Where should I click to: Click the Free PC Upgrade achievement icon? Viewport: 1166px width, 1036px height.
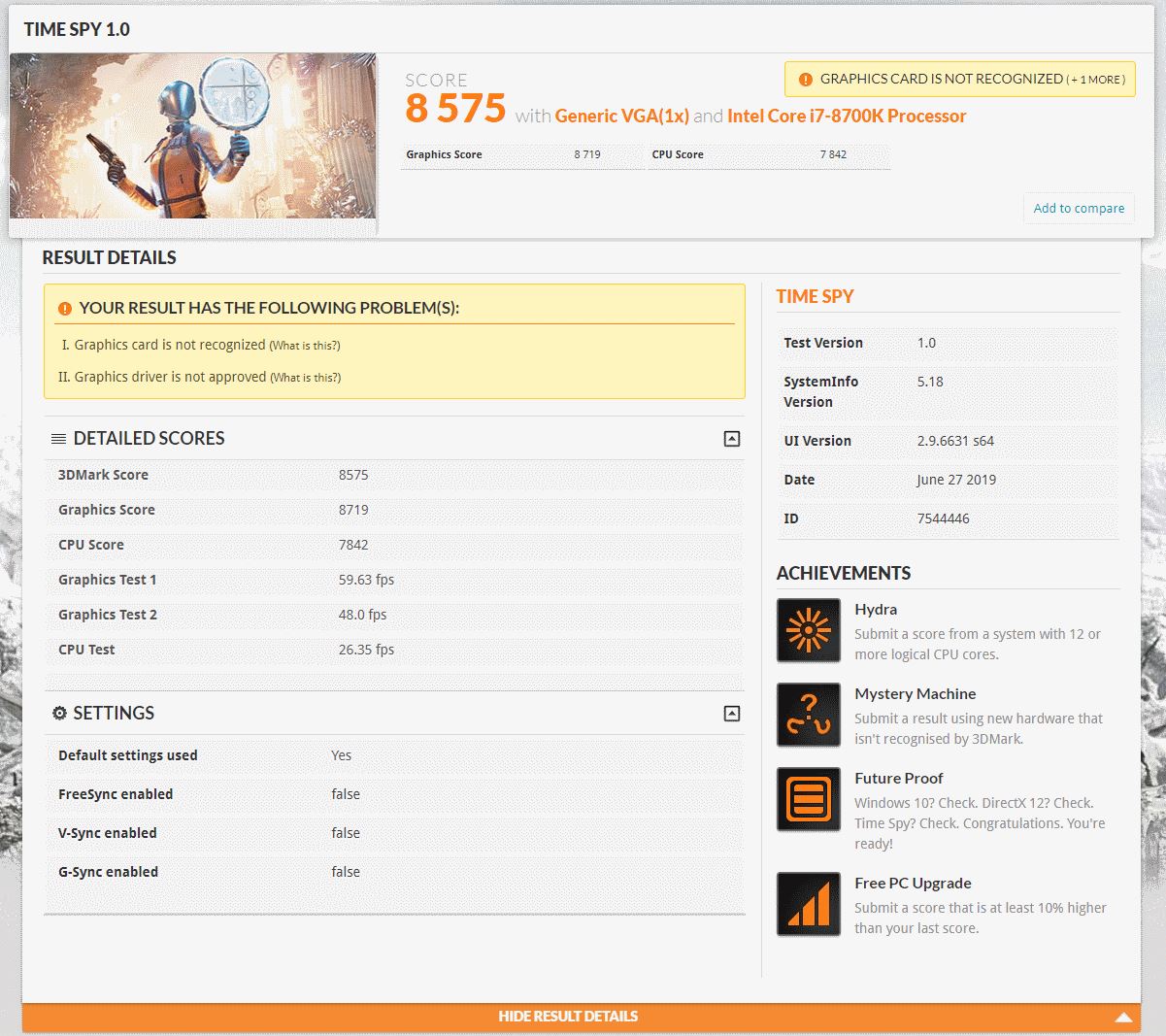pyautogui.click(x=809, y=904)
